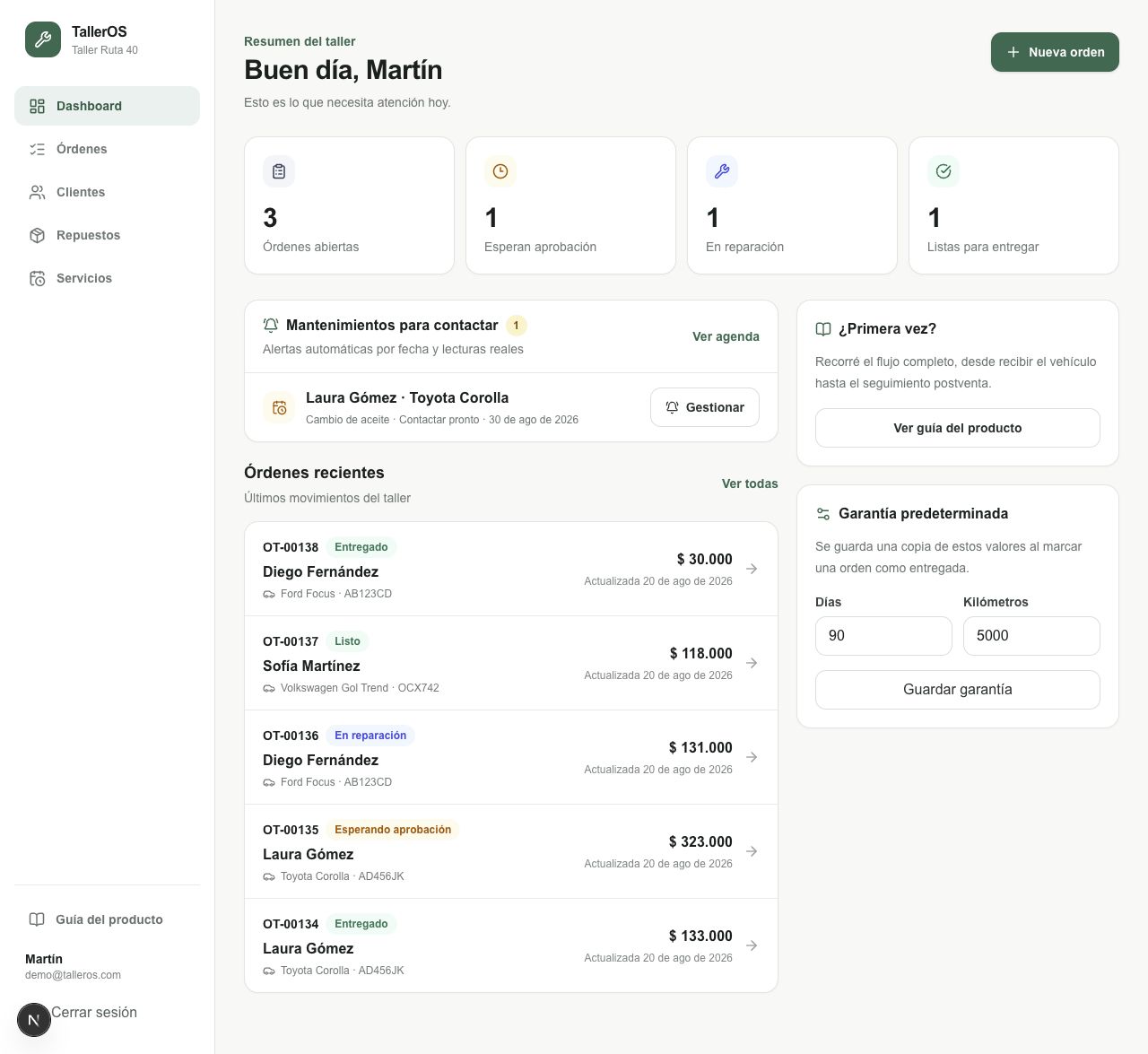Click the clock icon on Esperan aprobación card
The image size is (1148, 1054).
500,171
